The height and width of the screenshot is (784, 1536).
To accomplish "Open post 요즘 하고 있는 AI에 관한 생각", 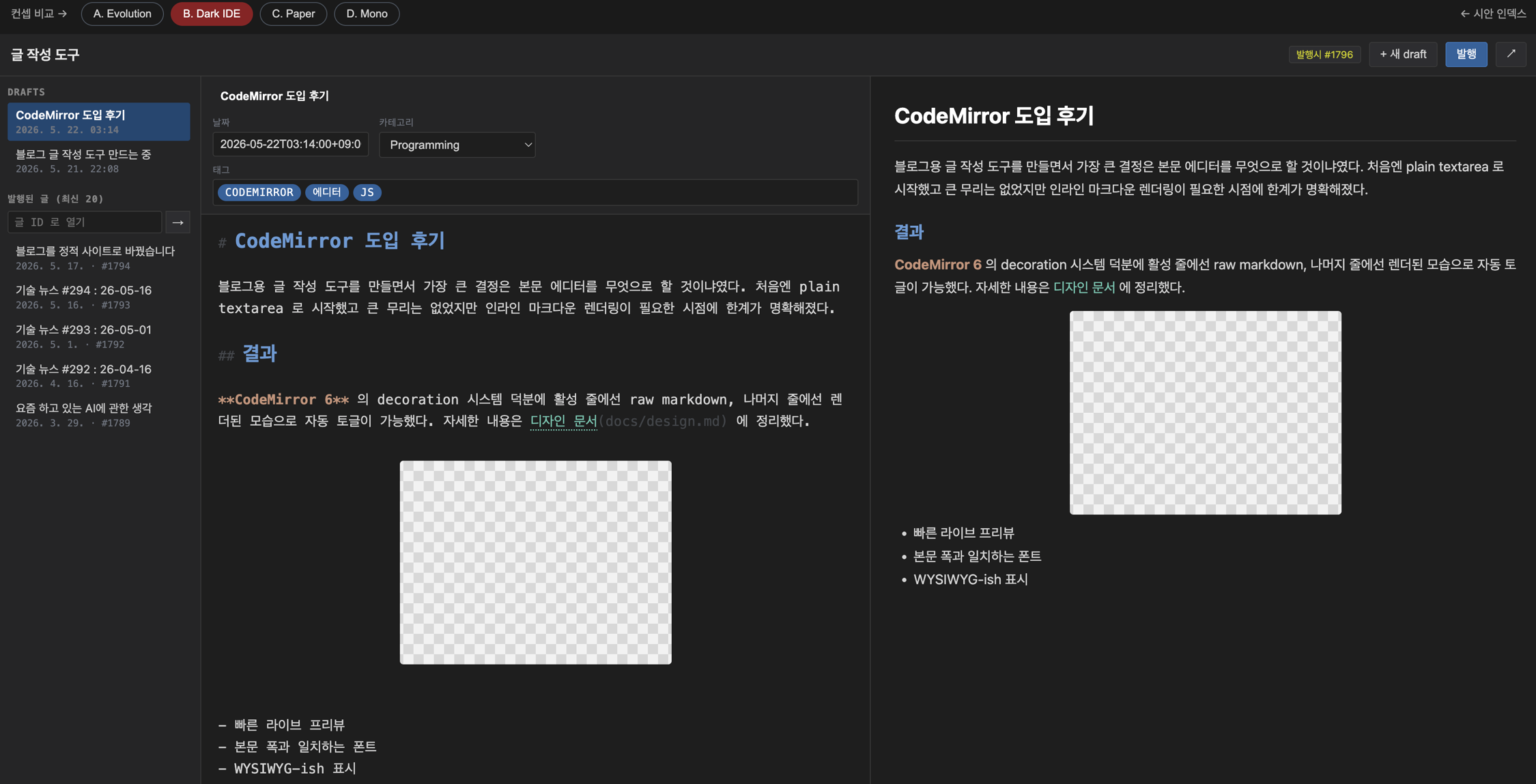I will pos(99,415).
